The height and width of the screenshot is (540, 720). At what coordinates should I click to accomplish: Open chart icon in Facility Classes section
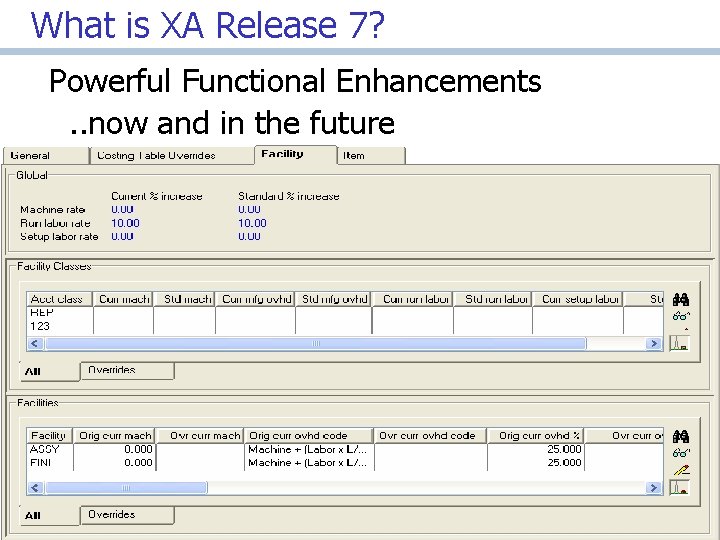680,343
